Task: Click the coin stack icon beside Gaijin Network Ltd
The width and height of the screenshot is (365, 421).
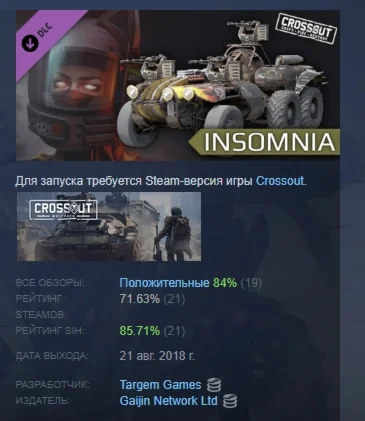Action: click(x=230, y=401)
